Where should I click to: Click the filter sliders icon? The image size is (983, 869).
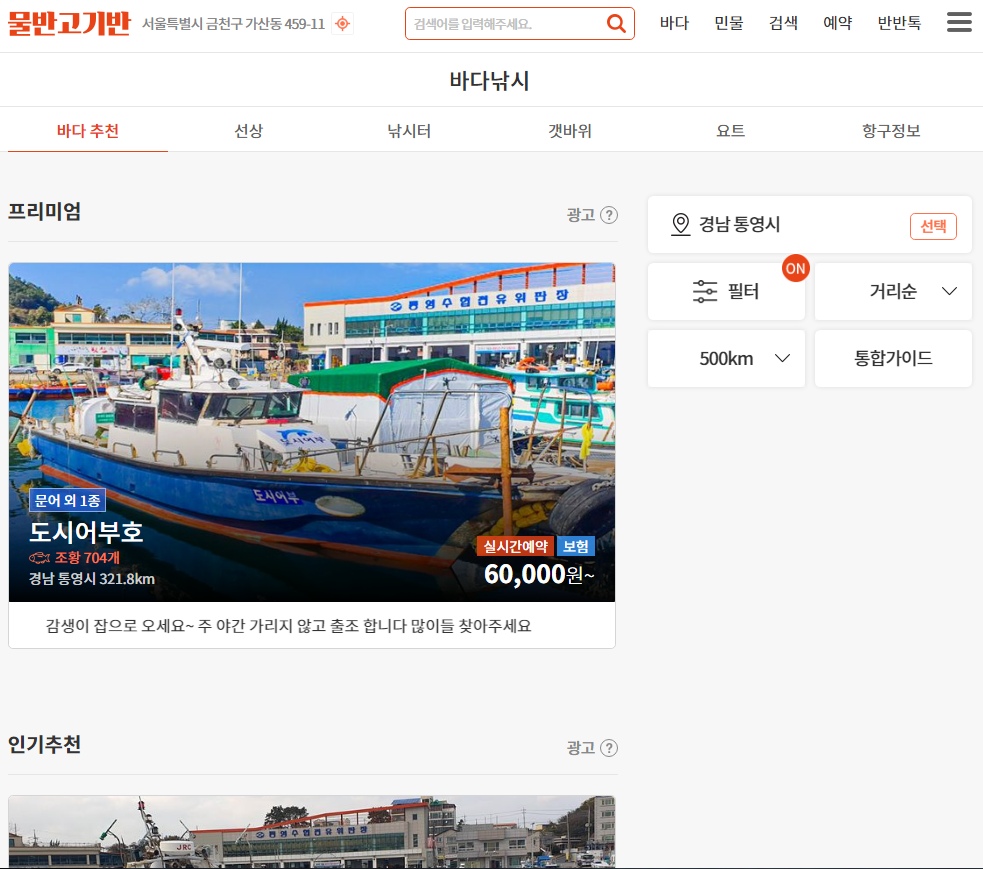(x=705, y=292)
